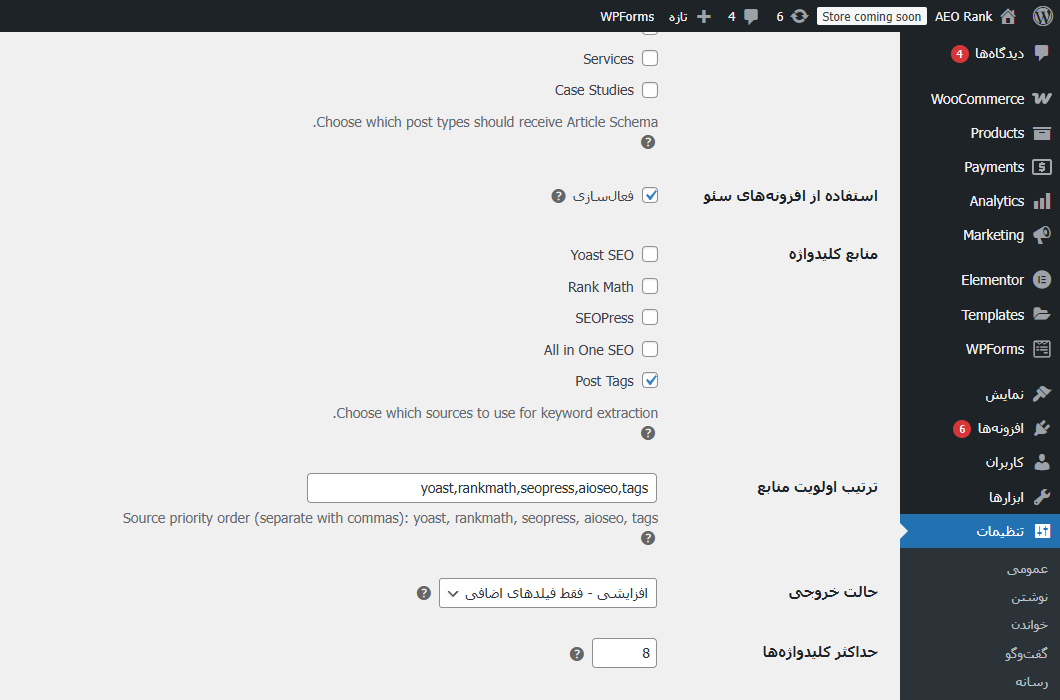Viewport: 1060px width, 700px height.
Task: Click the ترتیب اولویت منابع text field
Action: point(482,488)
